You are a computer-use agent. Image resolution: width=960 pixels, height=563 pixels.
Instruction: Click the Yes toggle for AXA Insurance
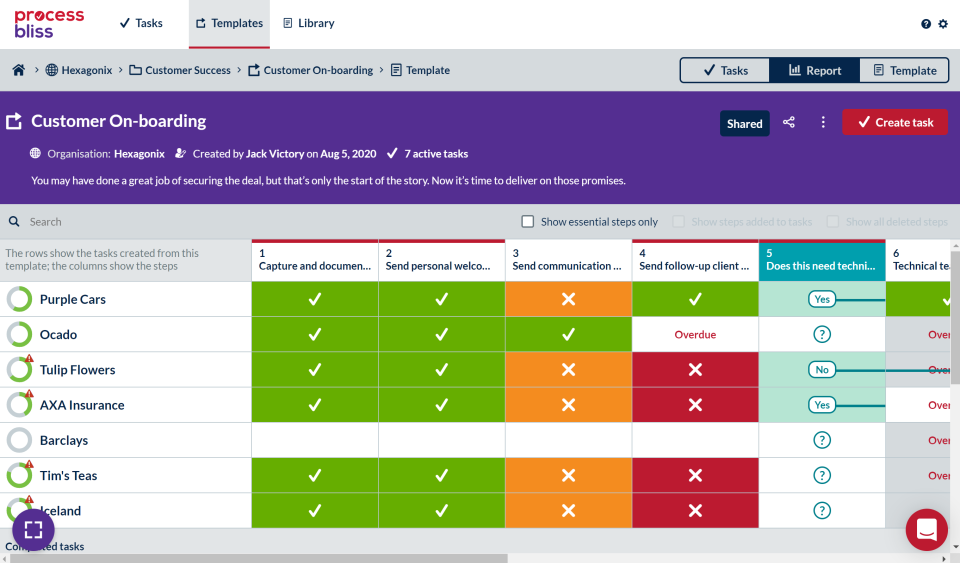(822, 405)
